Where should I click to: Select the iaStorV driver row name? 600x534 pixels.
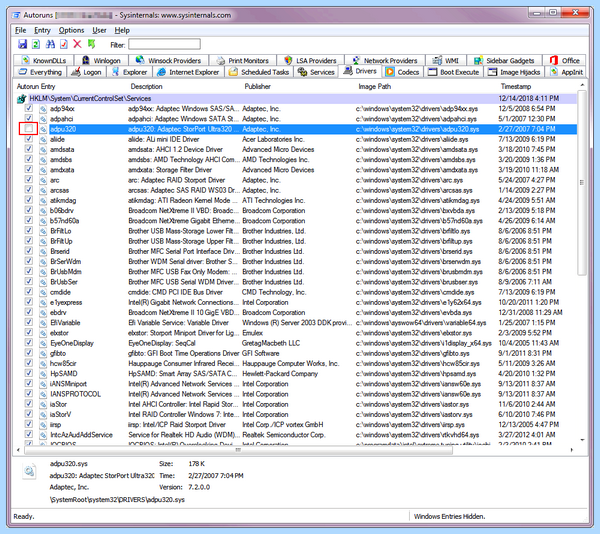61,415
